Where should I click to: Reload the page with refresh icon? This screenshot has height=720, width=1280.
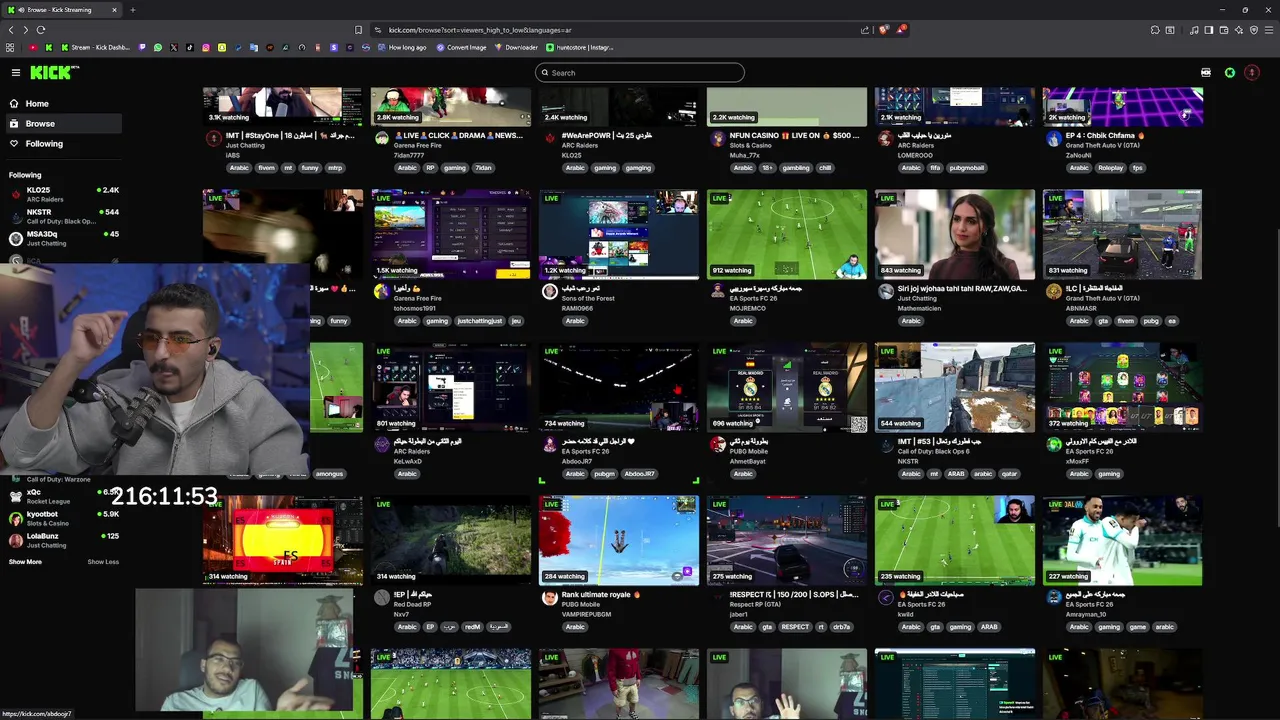coord(41,30)
